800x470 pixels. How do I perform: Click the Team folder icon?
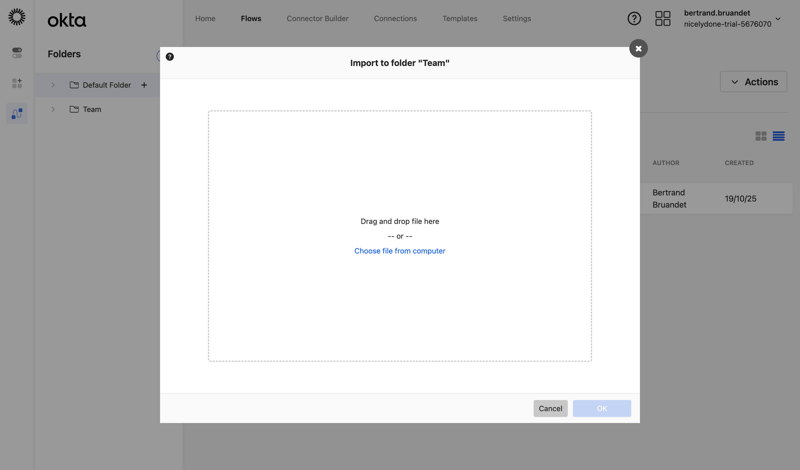pos(74,109)
